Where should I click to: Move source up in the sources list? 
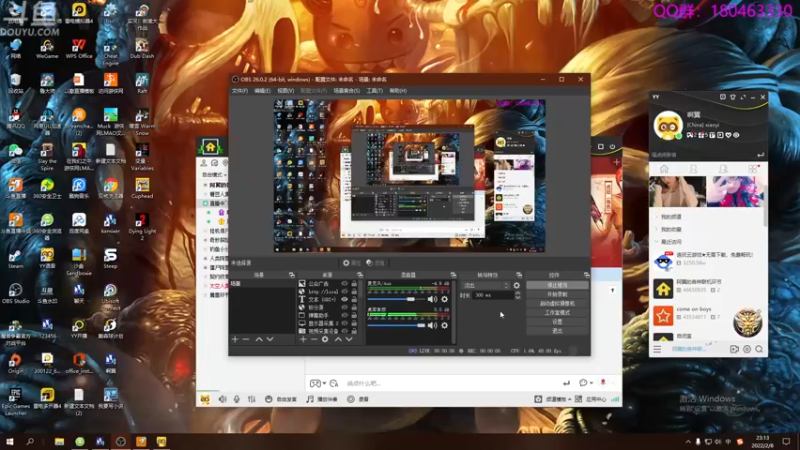pos(338,339)
